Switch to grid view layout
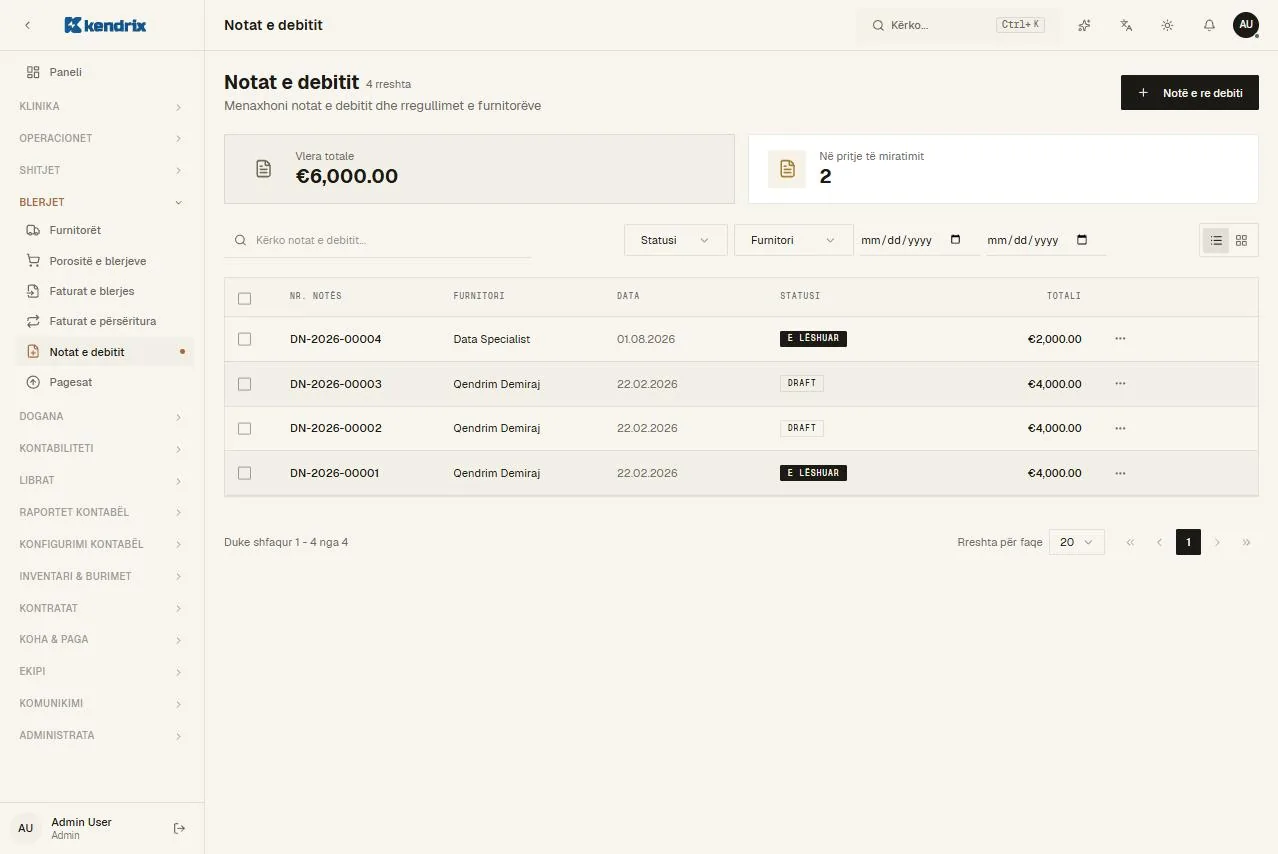This screenshot has height=854, width=1278. pos(1242,240)
